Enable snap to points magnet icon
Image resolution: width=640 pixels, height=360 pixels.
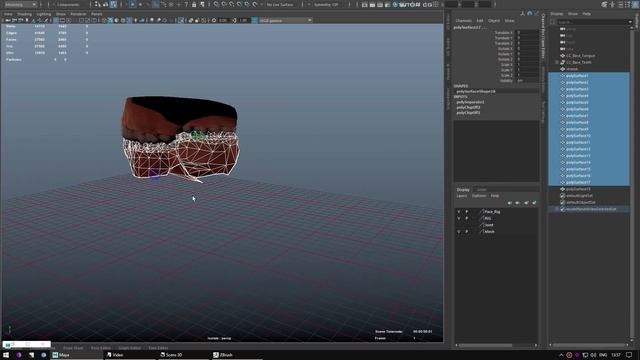[232, 4]
